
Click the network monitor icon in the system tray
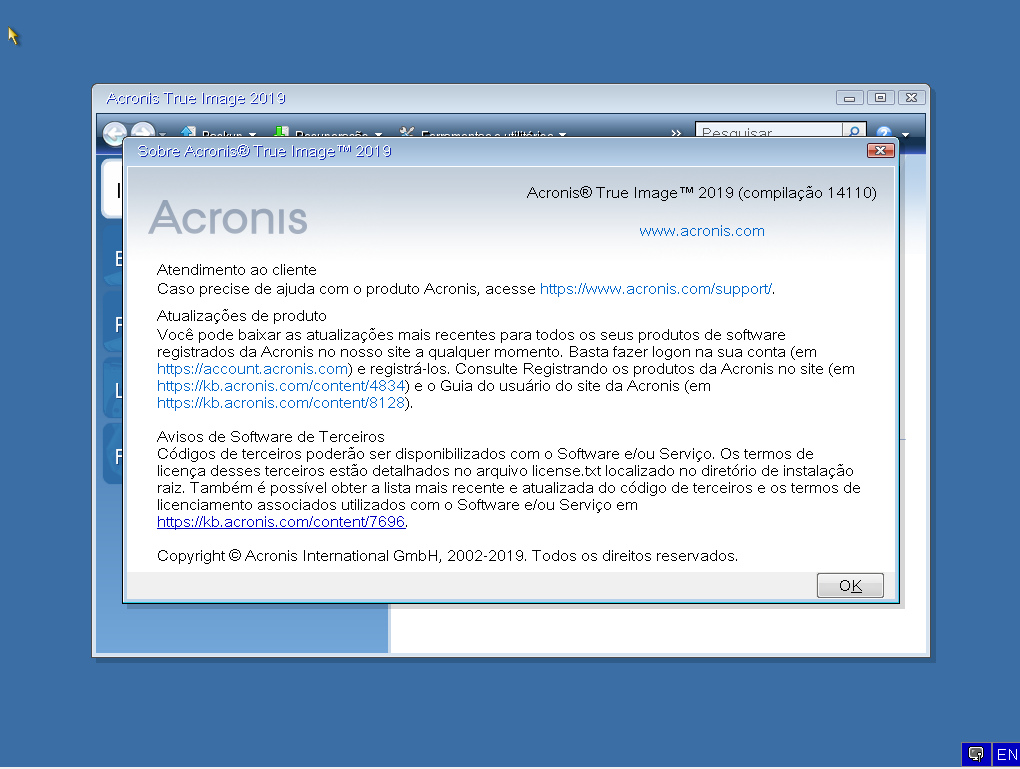tap(976, 754)
